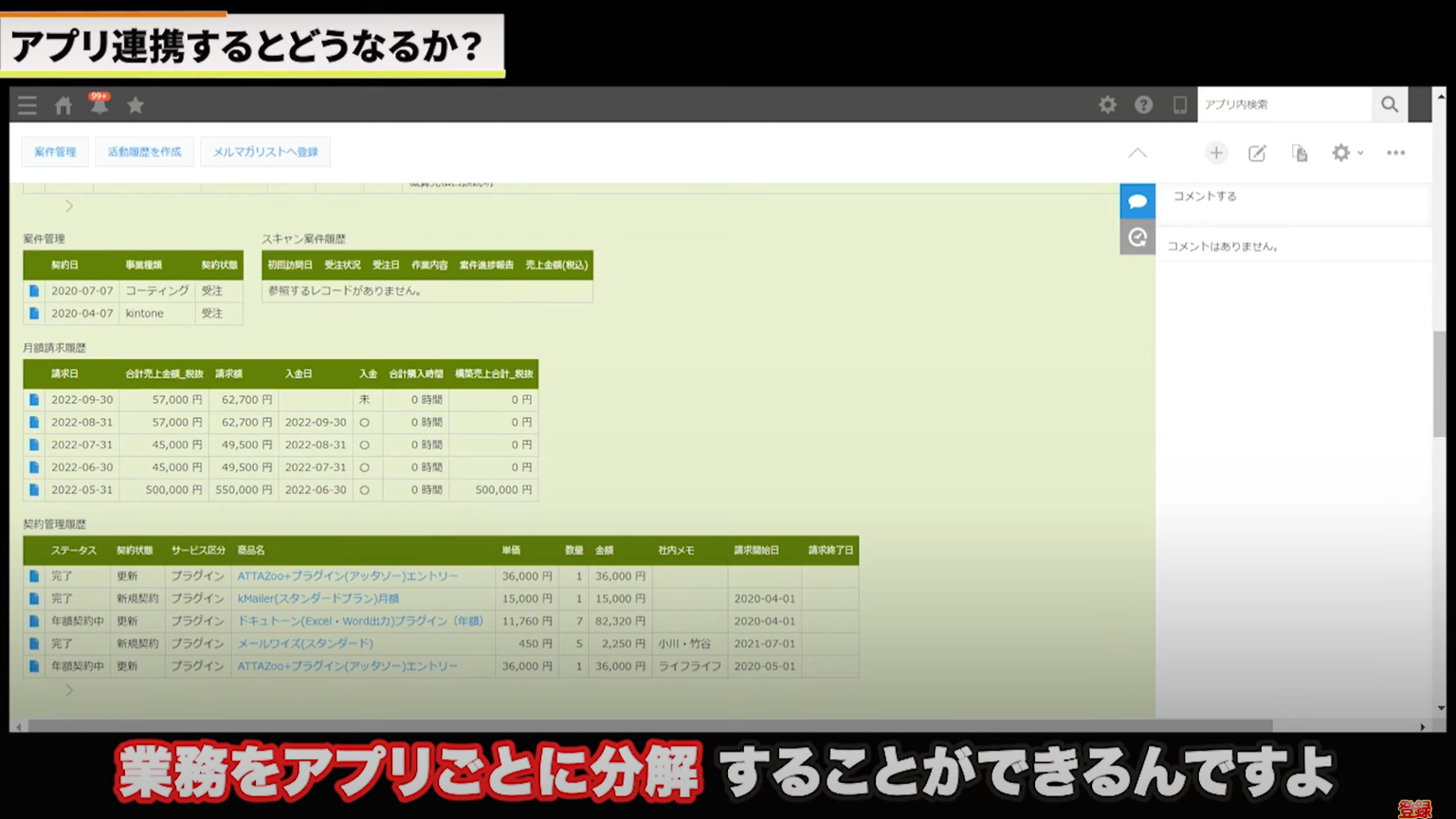
Task: Switch to mobile view icon in header
Action: pyautogui.click(x=1178, y=104)
